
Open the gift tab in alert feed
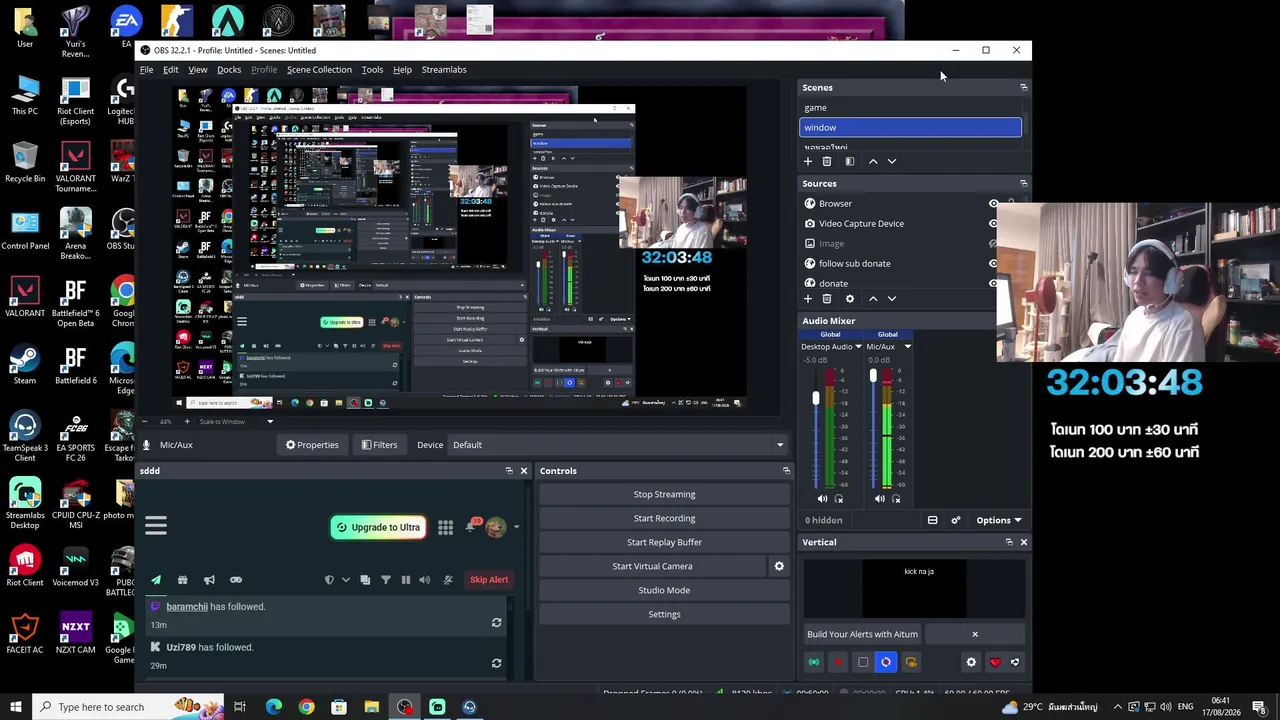(x=182, y=580)
